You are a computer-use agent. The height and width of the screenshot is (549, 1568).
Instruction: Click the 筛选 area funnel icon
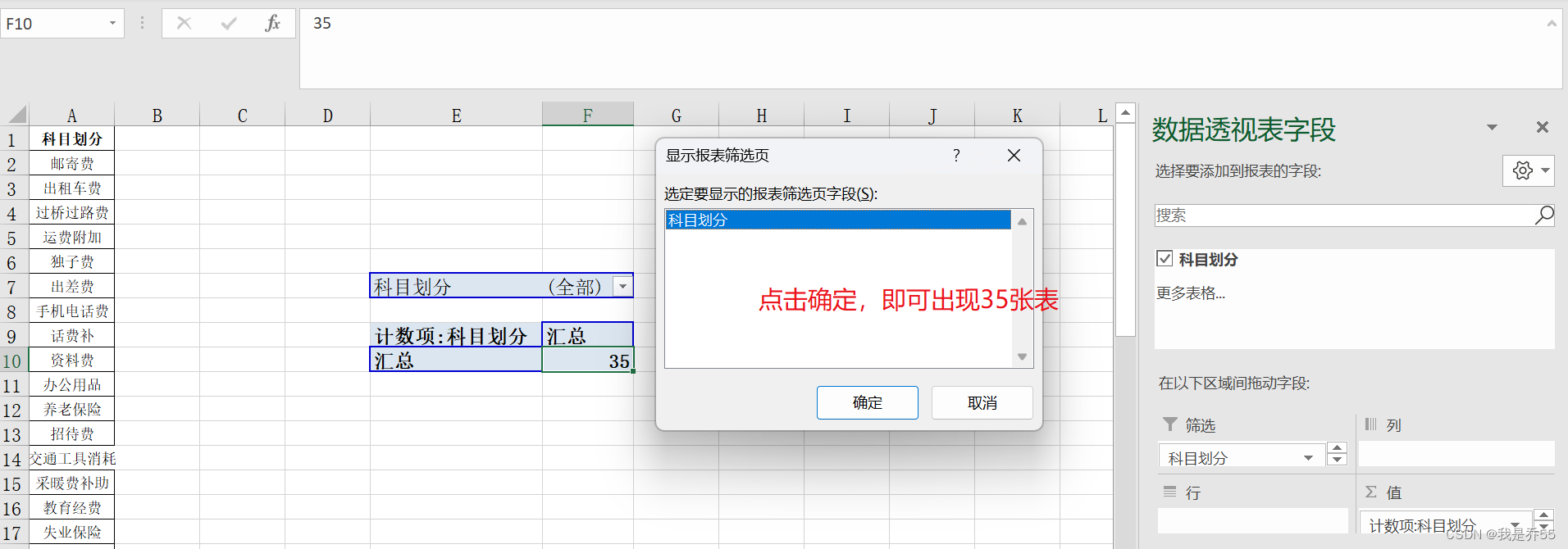(x=1170, y=424)
